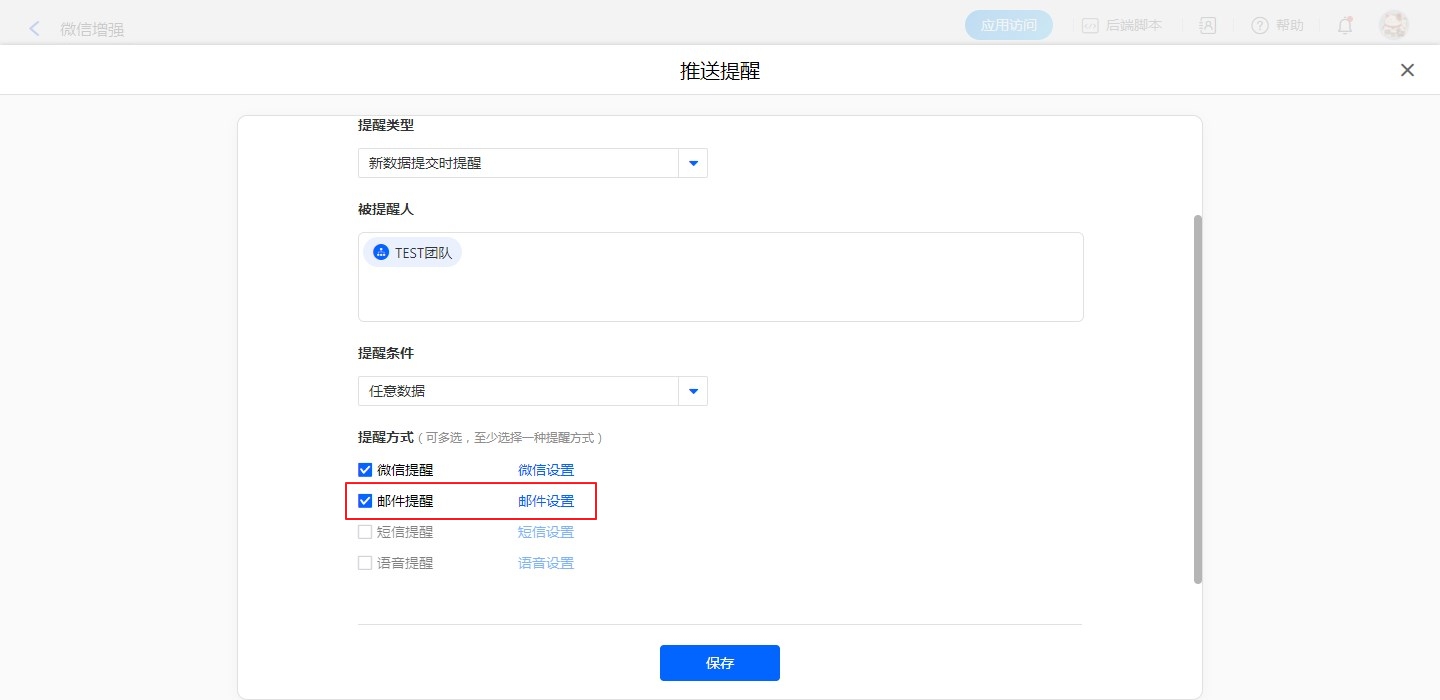This screenshot has height=700, width=1440.
Task: Click the dialog's vertical scrollbar
Action: [x=1198, y=398]
